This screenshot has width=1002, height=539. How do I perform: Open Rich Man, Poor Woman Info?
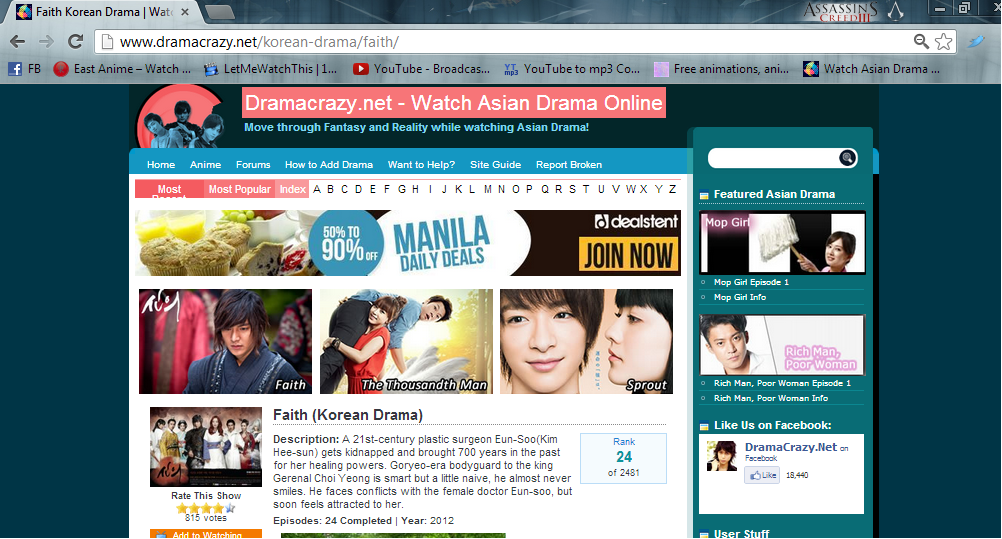click(x=771, y=398)
